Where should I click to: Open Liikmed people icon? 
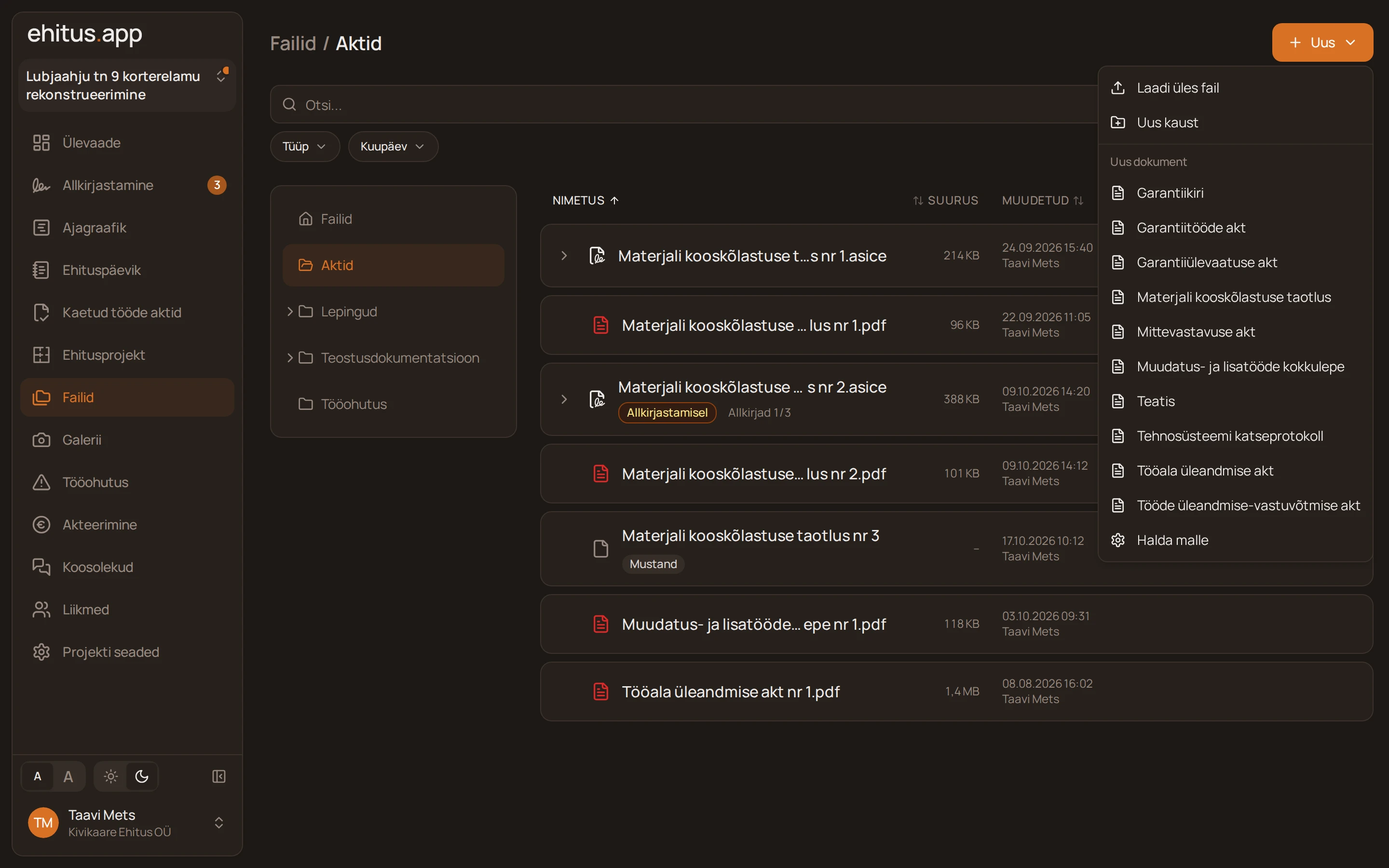[x=41, y=610]
